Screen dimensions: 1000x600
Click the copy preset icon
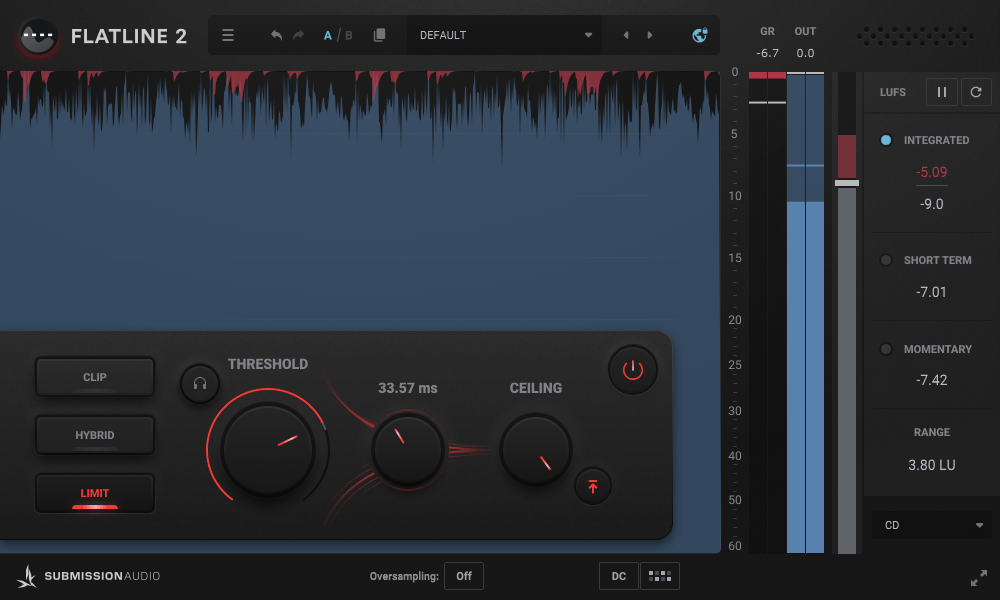click(380, 34)
